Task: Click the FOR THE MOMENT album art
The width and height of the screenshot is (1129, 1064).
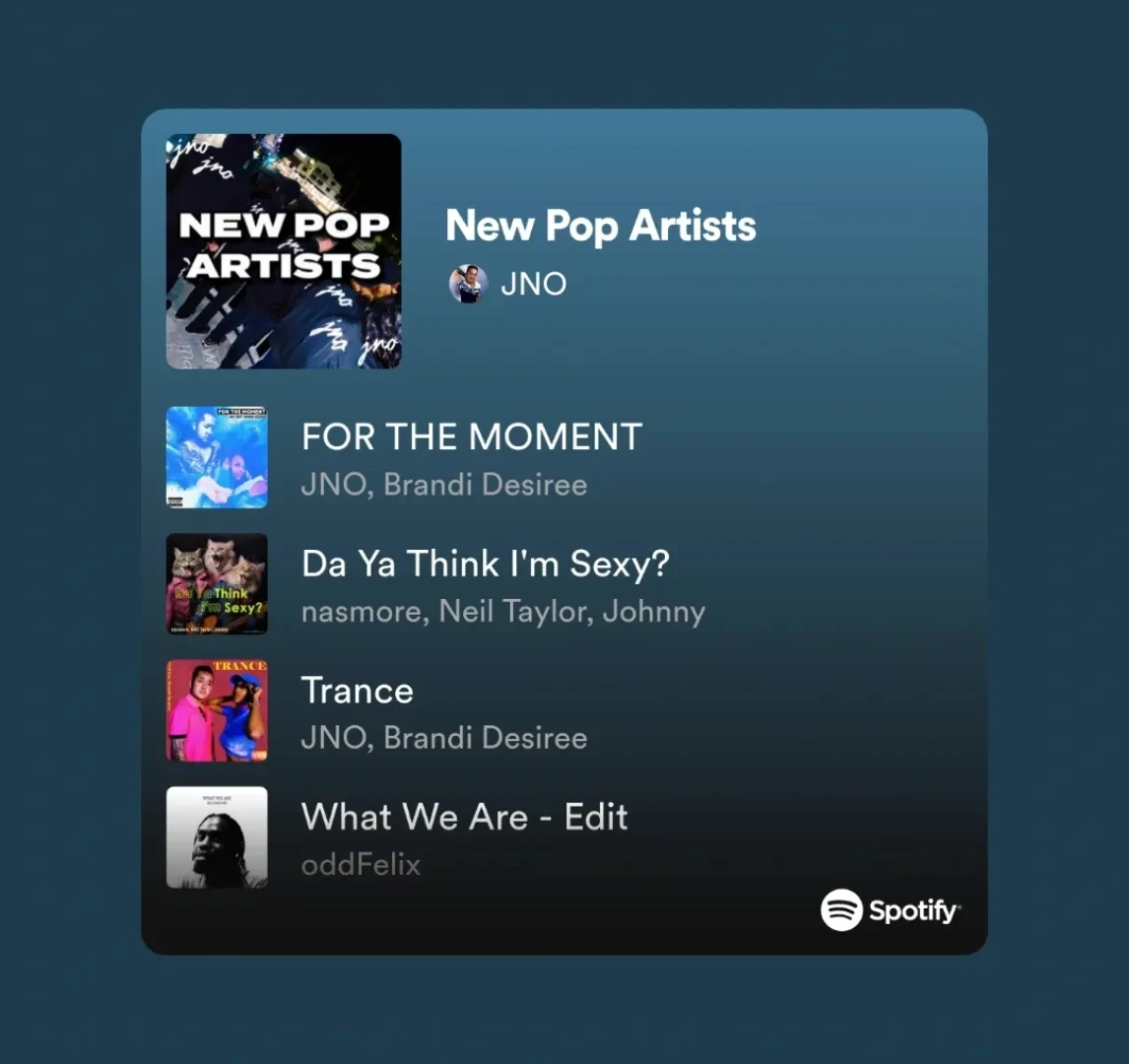Action: tap(217, 457)
